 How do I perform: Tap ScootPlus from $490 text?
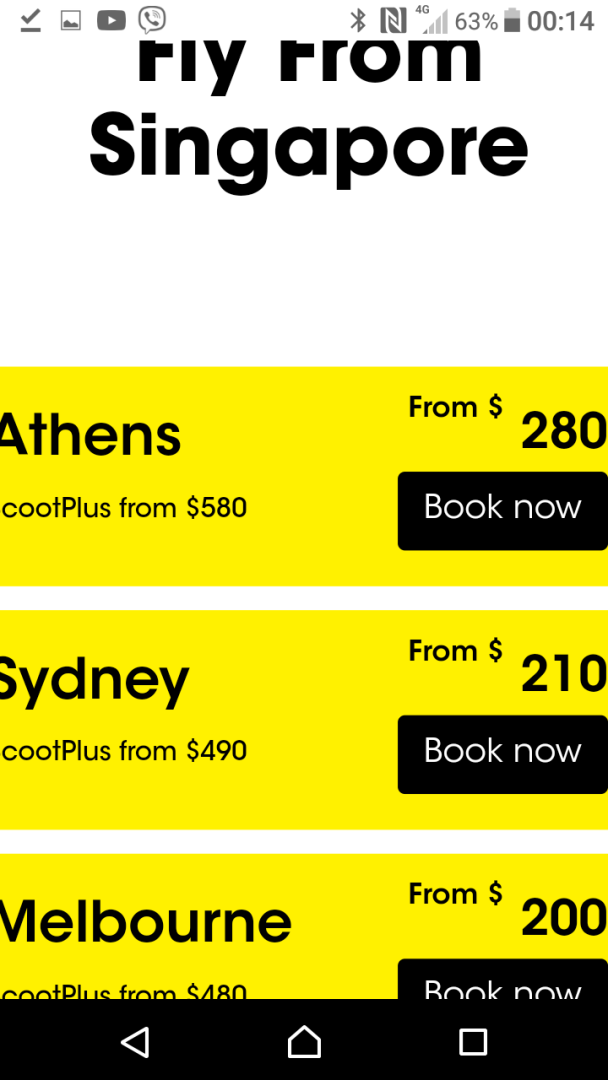(123, 751)
